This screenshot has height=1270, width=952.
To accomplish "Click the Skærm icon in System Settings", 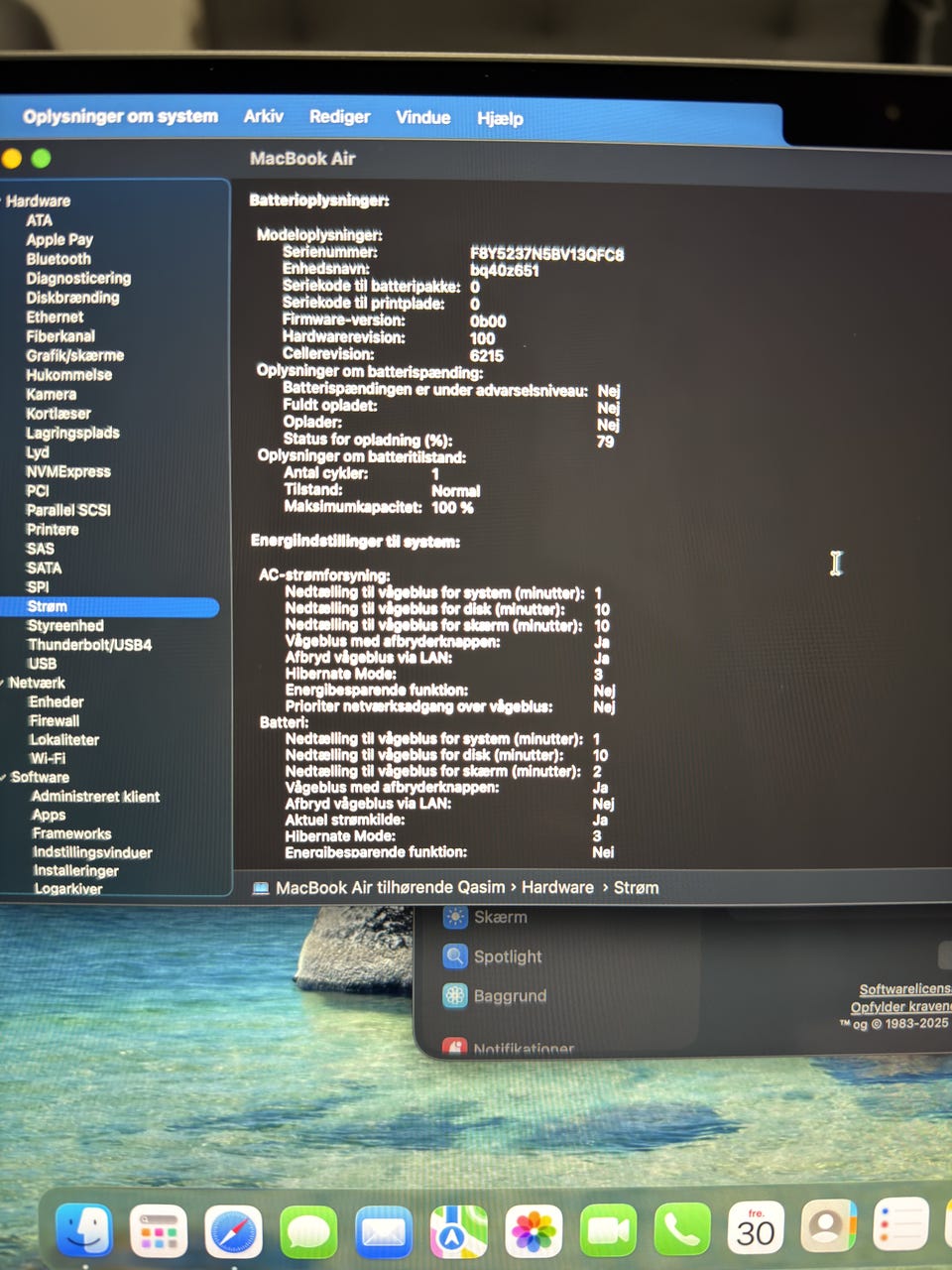I will tap(455, 917).
